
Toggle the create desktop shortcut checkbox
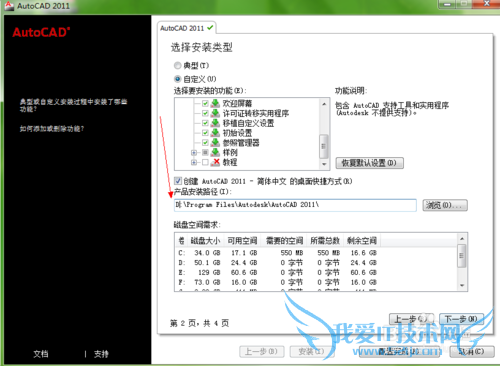[x=178, y=181]
